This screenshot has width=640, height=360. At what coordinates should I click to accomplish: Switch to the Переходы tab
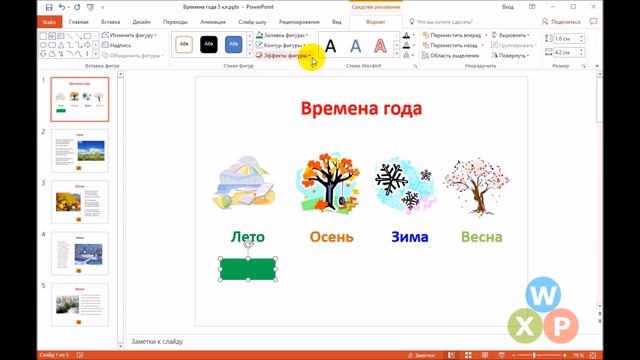176,22
